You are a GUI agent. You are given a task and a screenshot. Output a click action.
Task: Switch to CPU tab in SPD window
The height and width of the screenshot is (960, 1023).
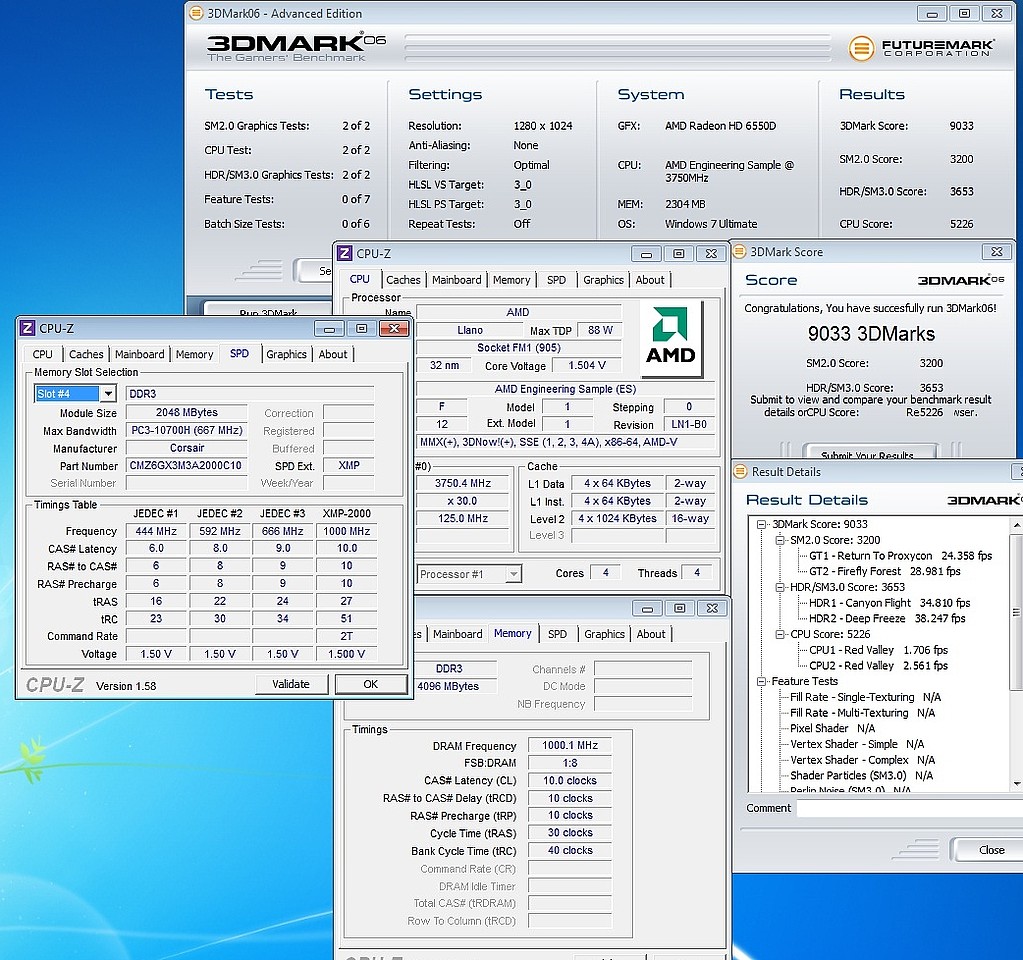tap(42, 354)
